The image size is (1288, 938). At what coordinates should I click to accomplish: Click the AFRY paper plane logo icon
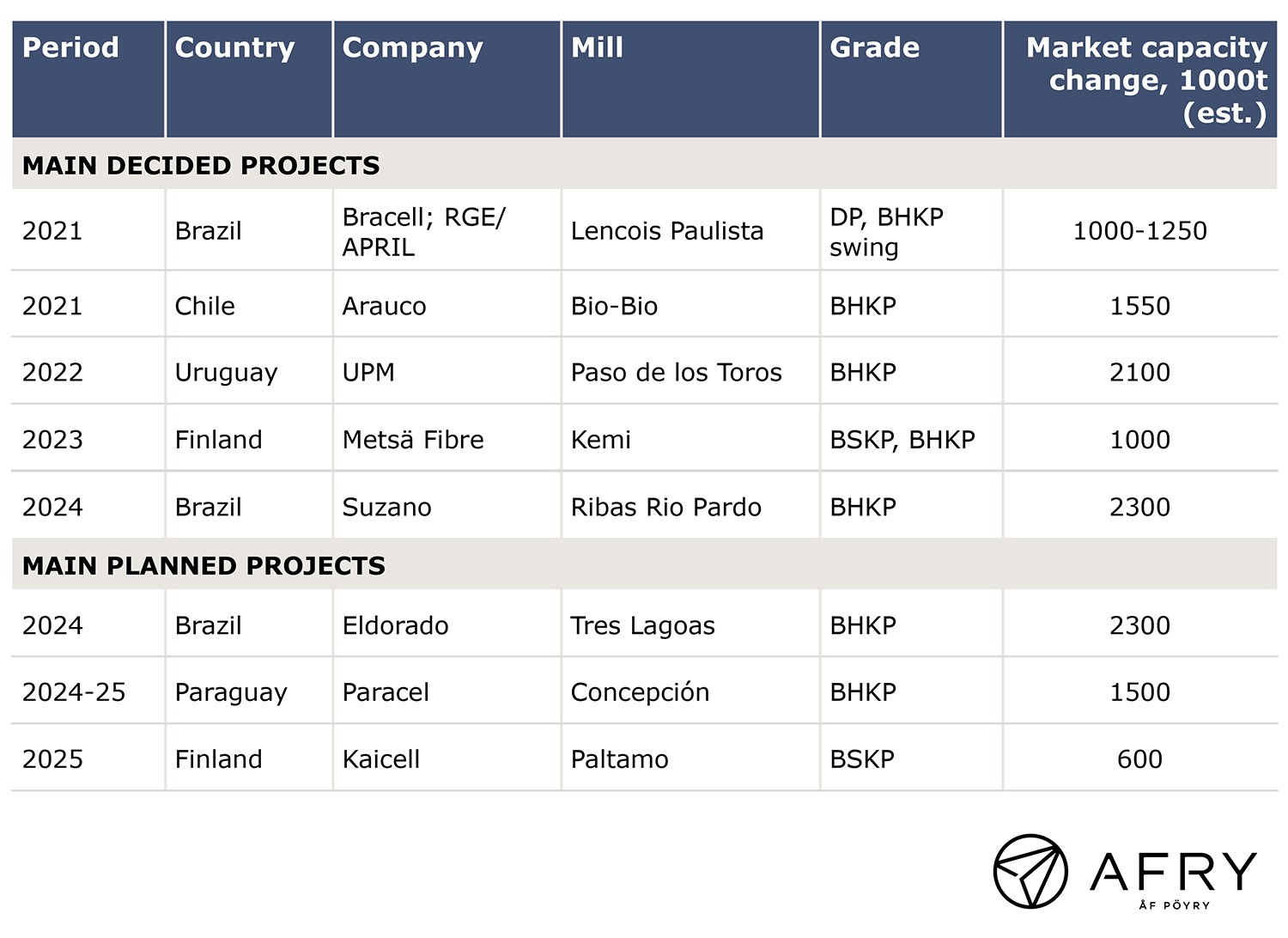pos(1030,871)
